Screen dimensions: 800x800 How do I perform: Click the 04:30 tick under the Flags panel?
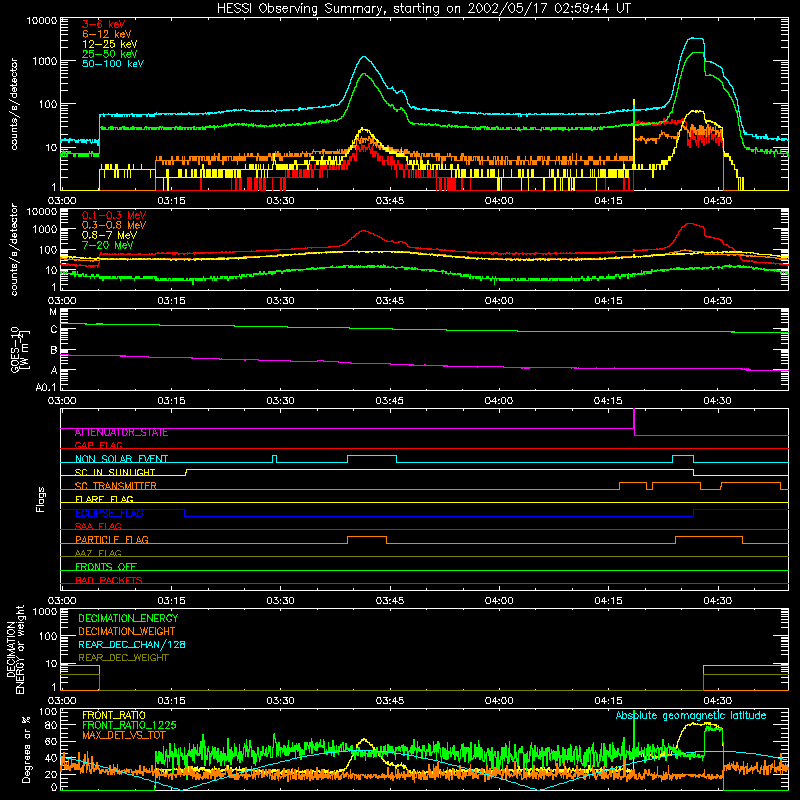pos(717,601)
